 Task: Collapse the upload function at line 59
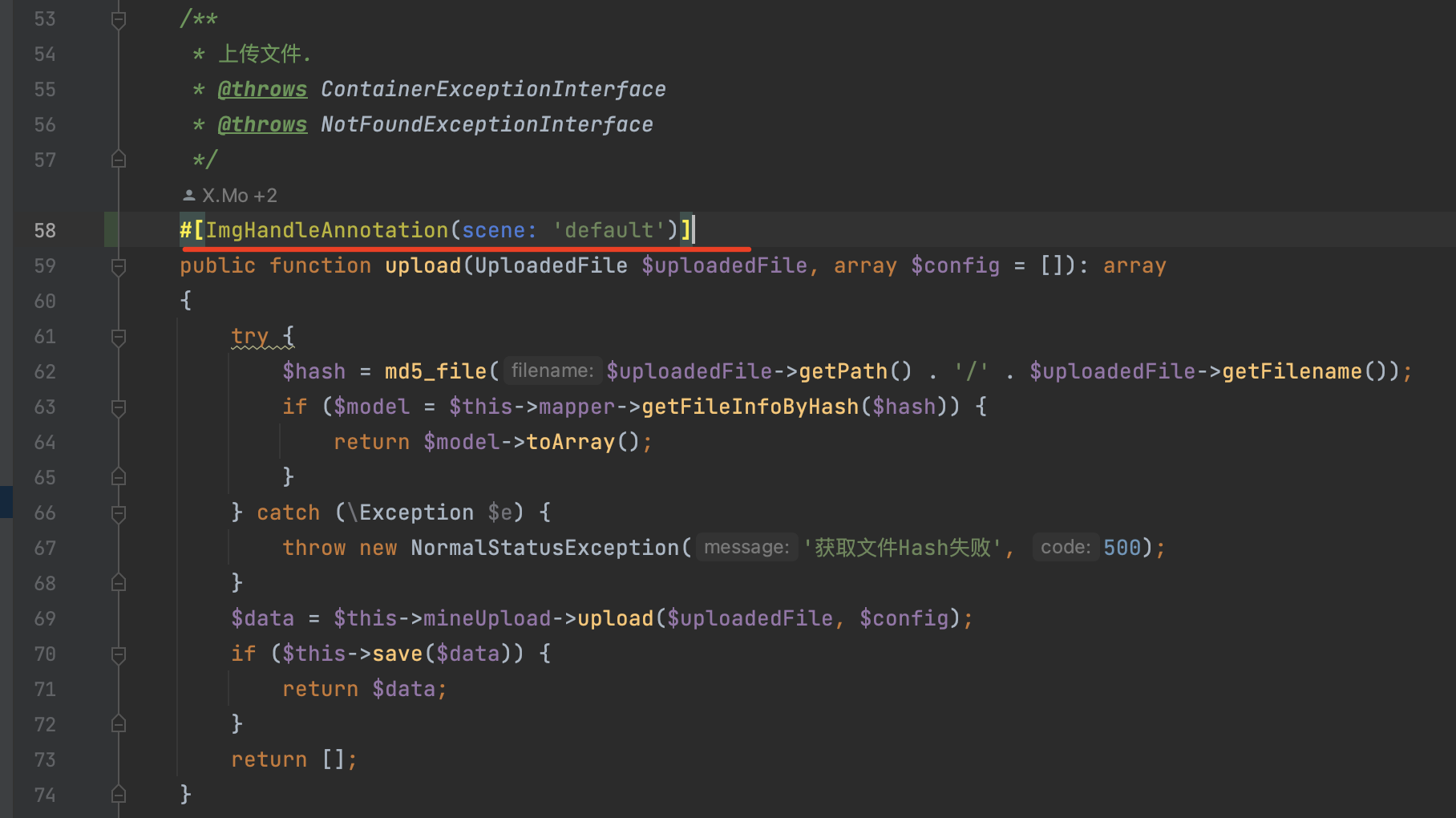[x=119, y=266]
